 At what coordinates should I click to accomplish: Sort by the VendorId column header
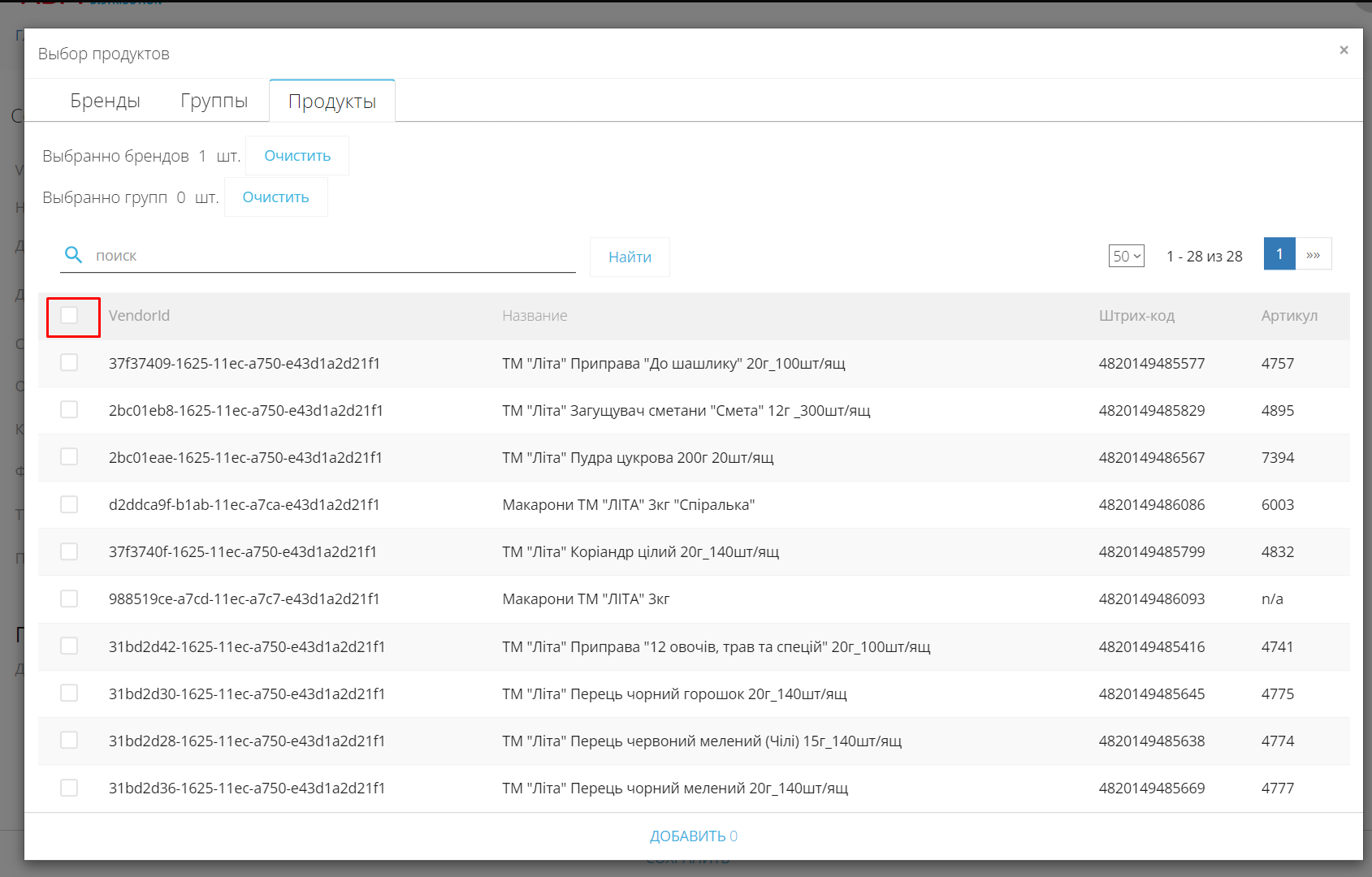(x=139, y=315)
